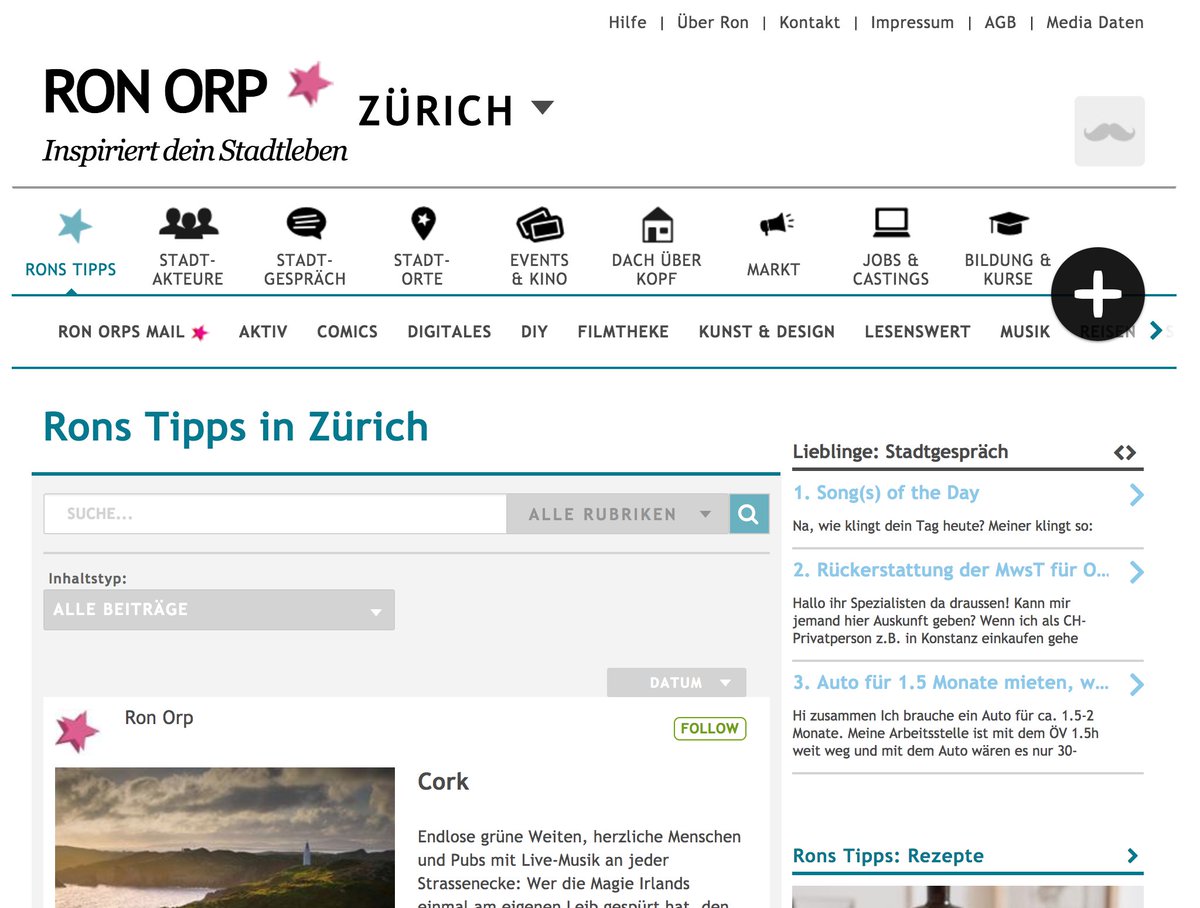Open the Zürich city selector dropdown

tap(456, 110)
